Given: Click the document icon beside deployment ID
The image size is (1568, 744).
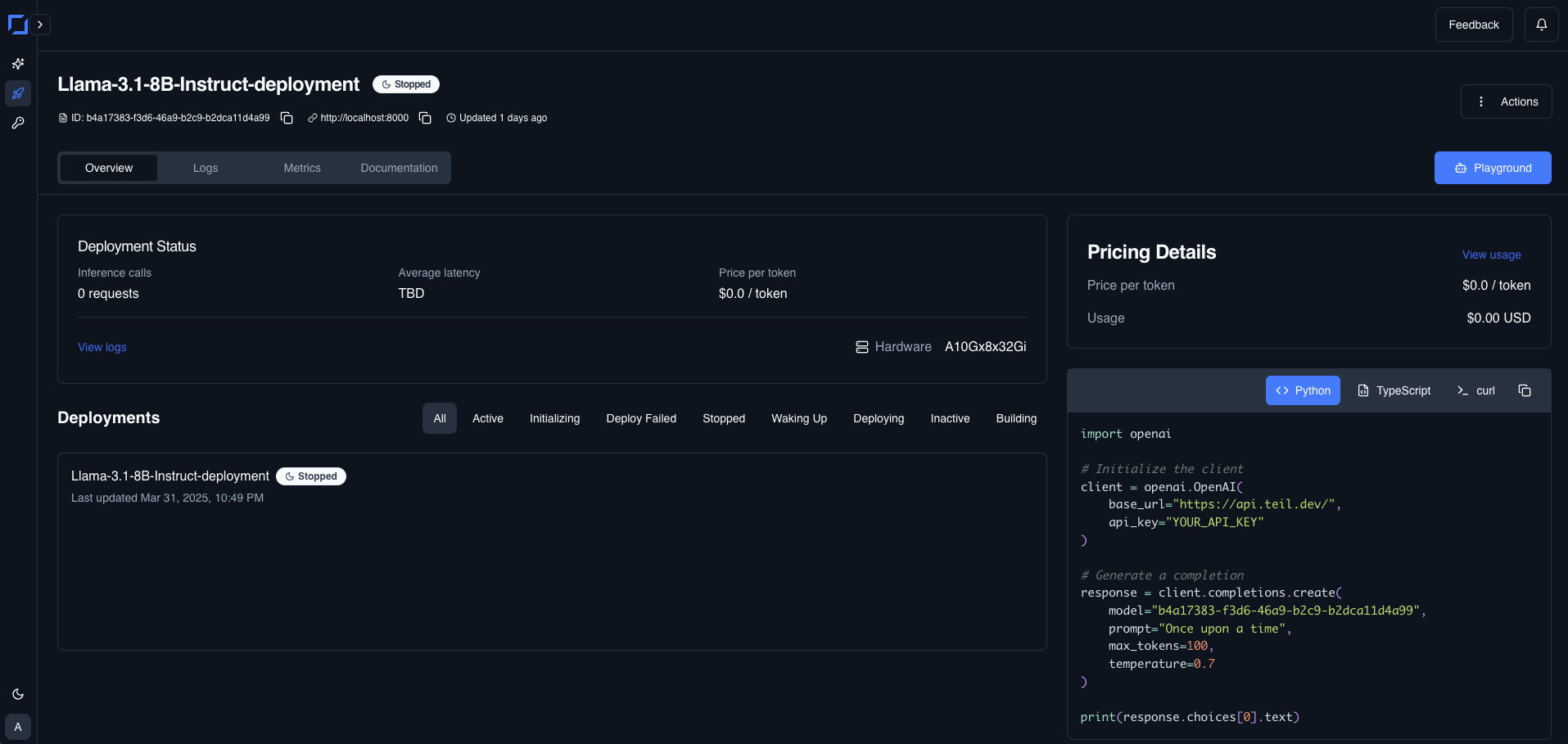Looking at the screenshot, I should point(63,118).
